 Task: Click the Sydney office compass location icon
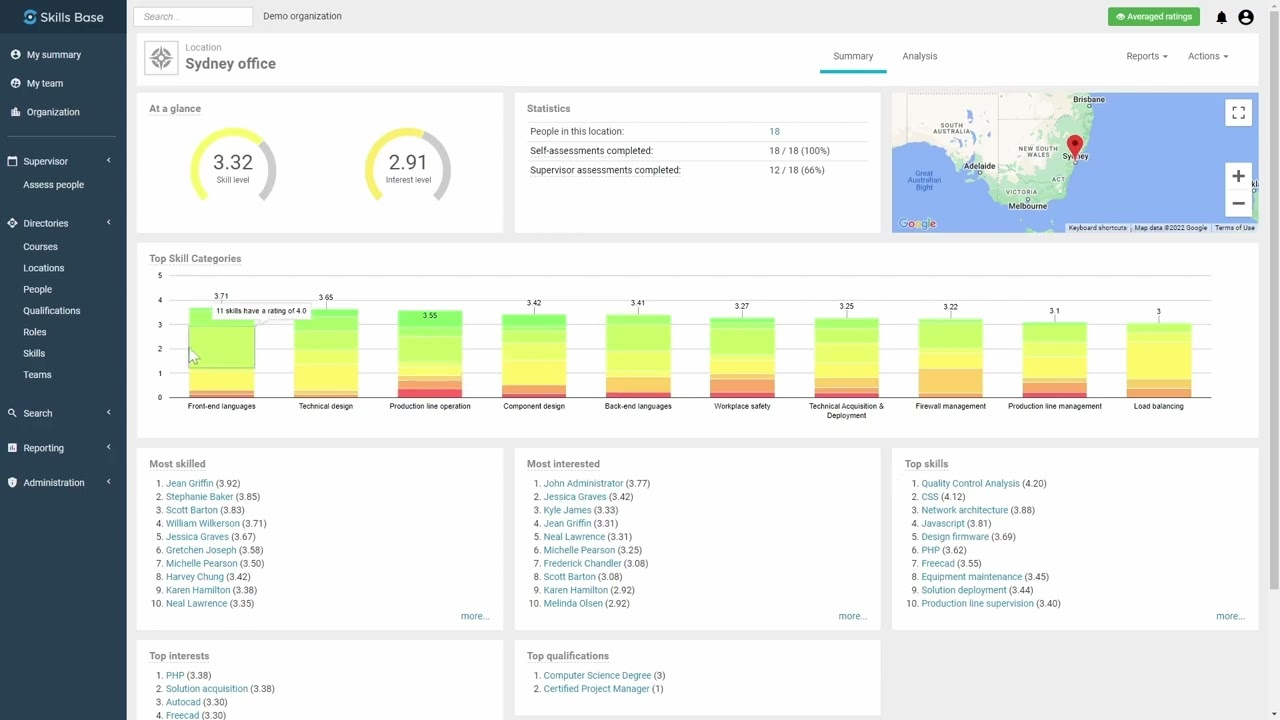coord(161,58)
